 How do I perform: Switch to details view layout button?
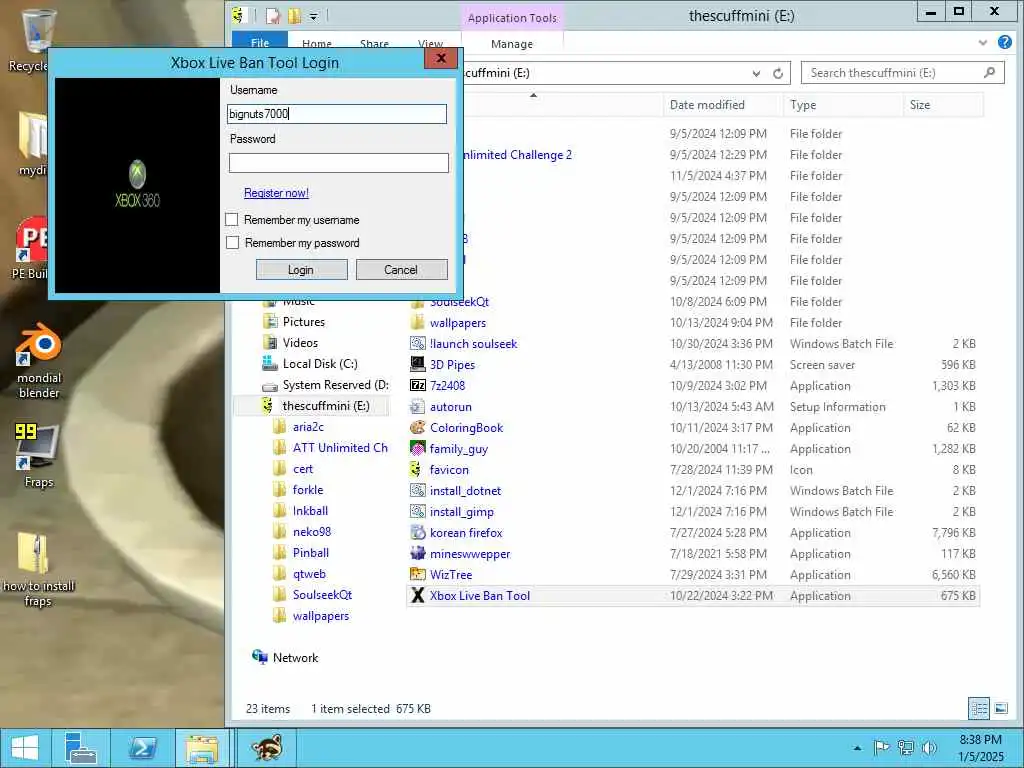coord(978,708)
